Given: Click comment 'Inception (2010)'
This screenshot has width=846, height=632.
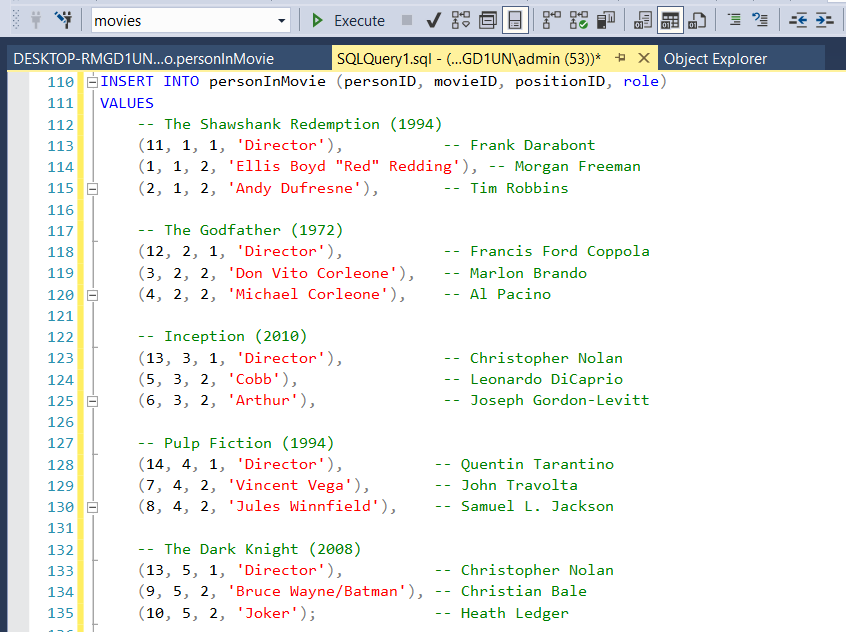Looking at the screenshot, I should click(x=222, y=336).
